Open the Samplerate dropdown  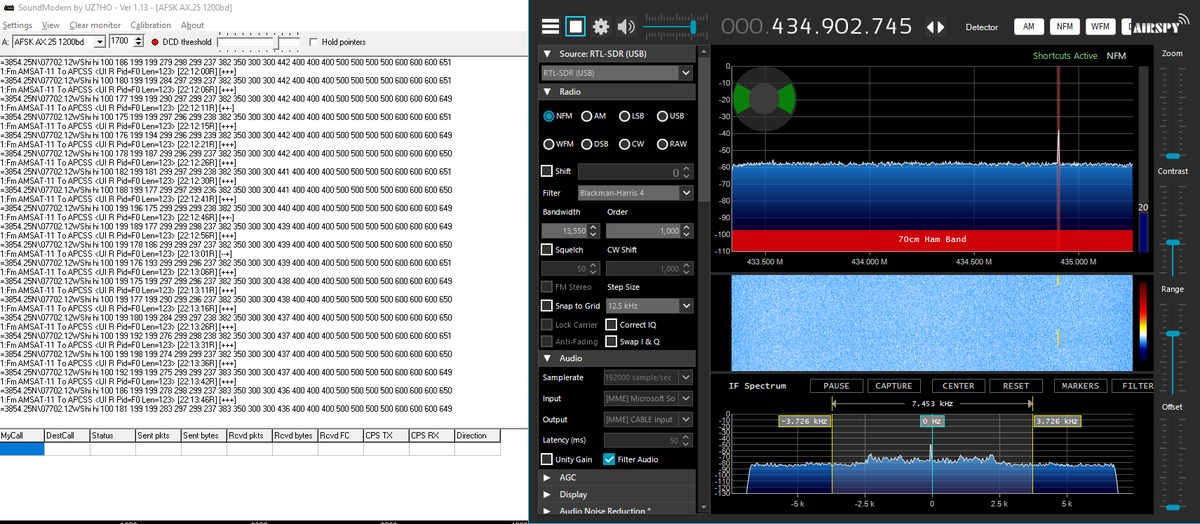coord(649,377)
